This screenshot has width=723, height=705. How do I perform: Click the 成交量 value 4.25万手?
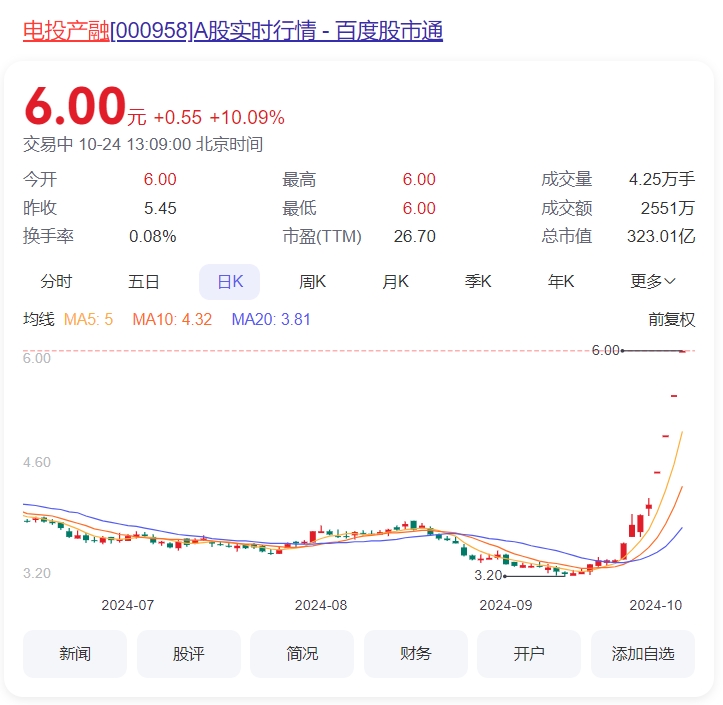point(662,179)
